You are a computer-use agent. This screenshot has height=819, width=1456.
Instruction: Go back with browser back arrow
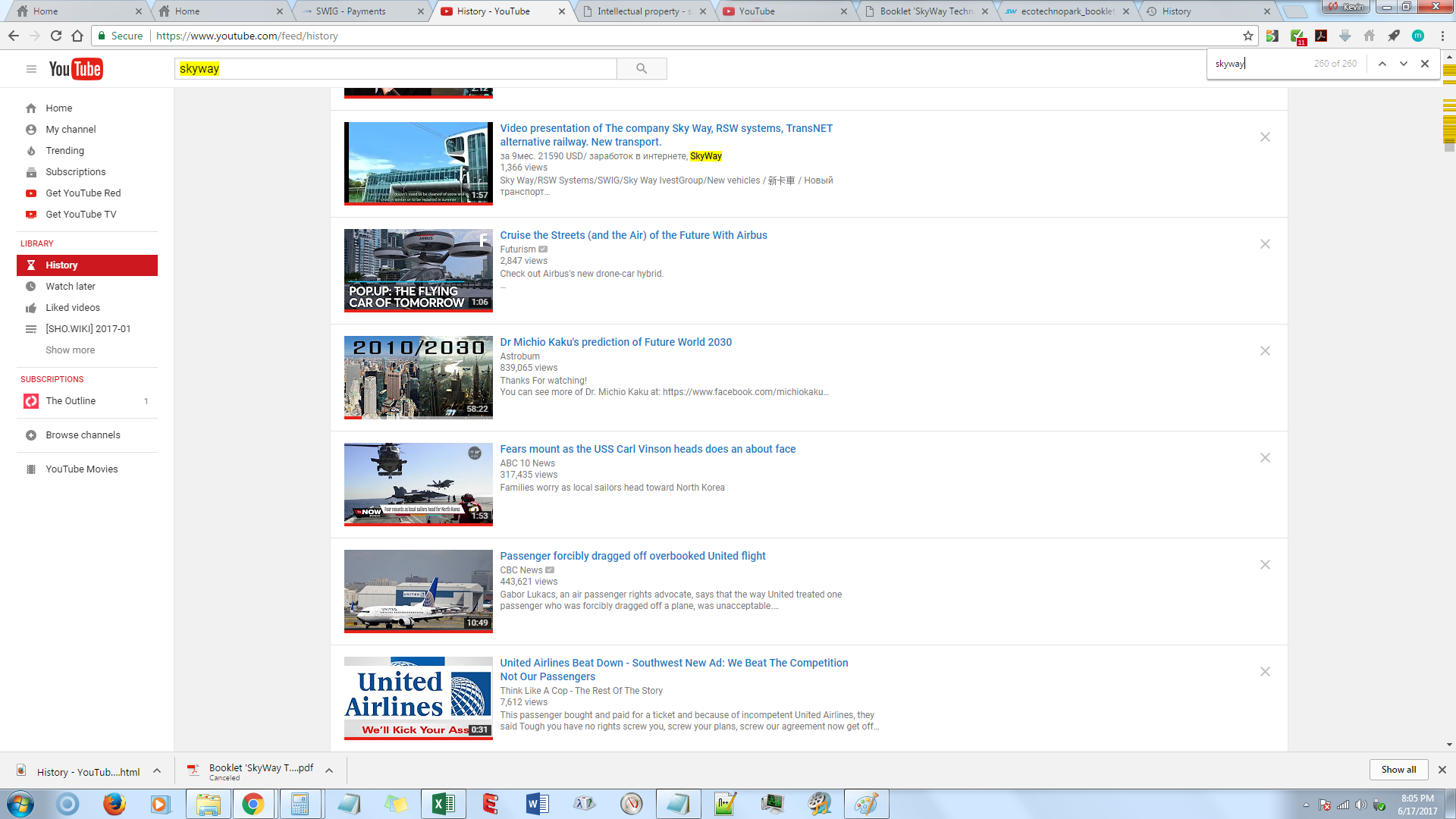(14, 36)
